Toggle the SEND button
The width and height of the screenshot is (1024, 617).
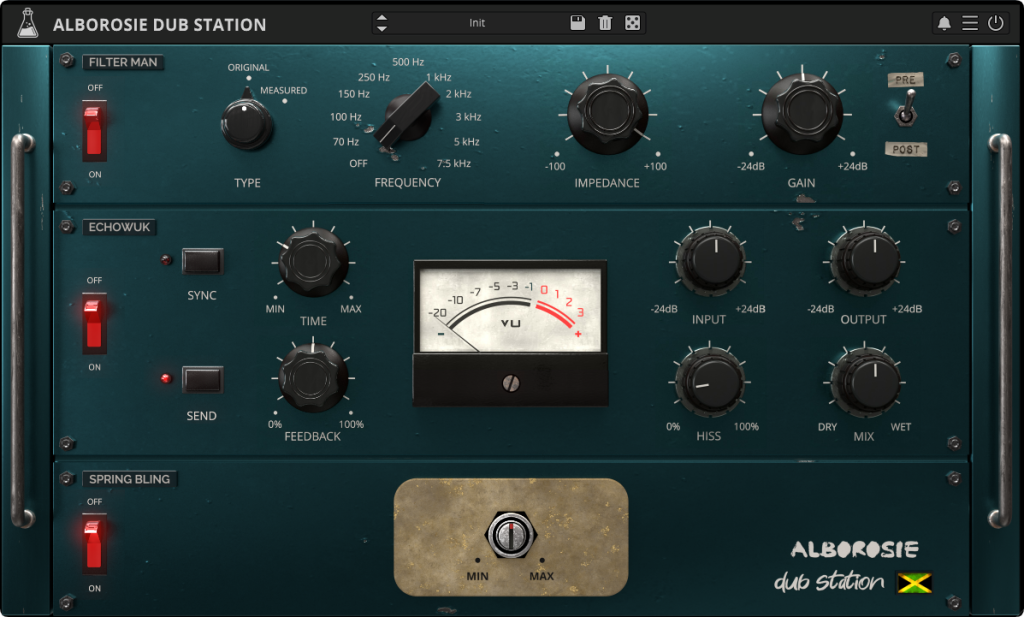pos(202,379)
